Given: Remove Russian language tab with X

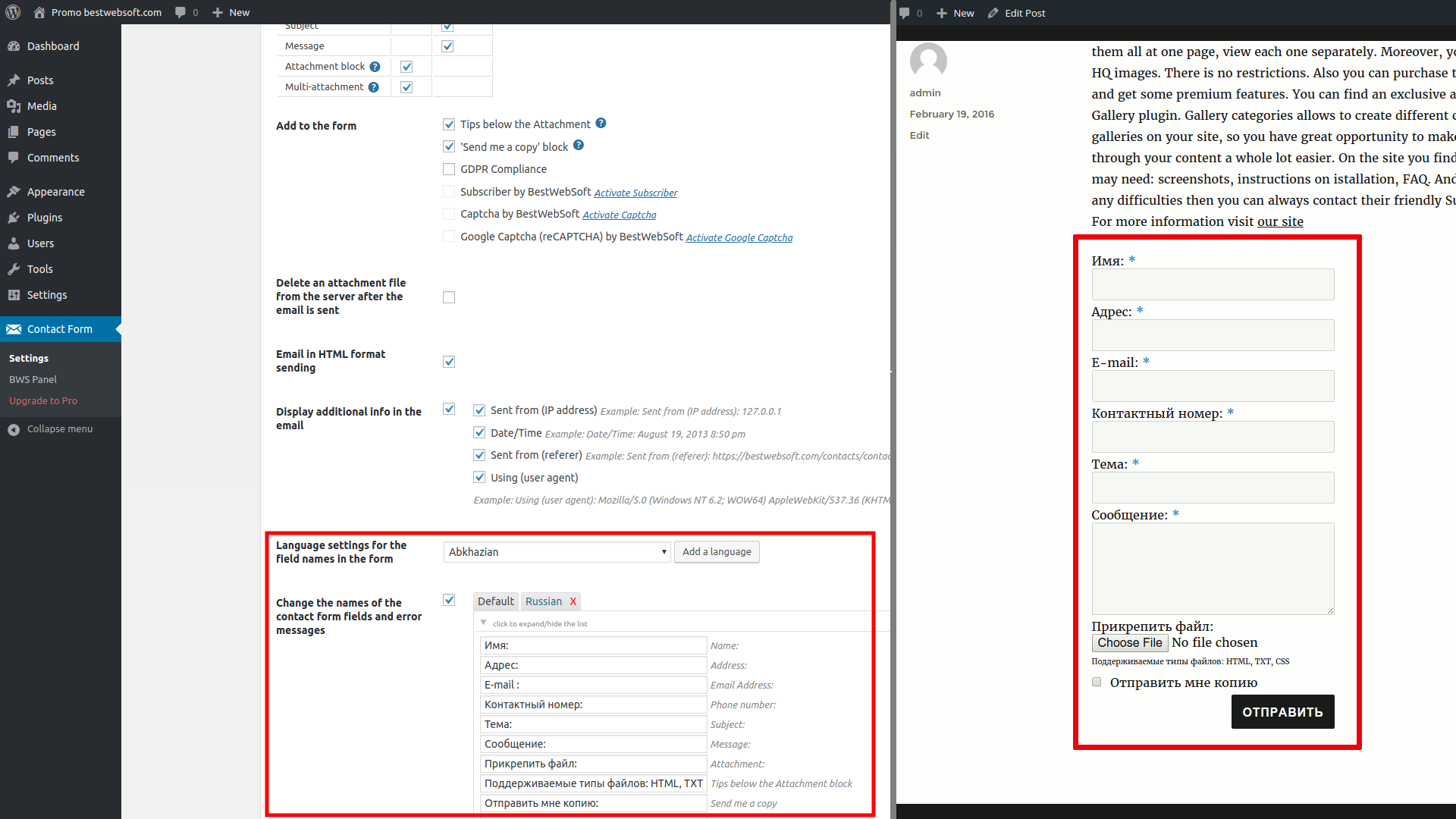Looking at the screenshot, I should [573, 601].
